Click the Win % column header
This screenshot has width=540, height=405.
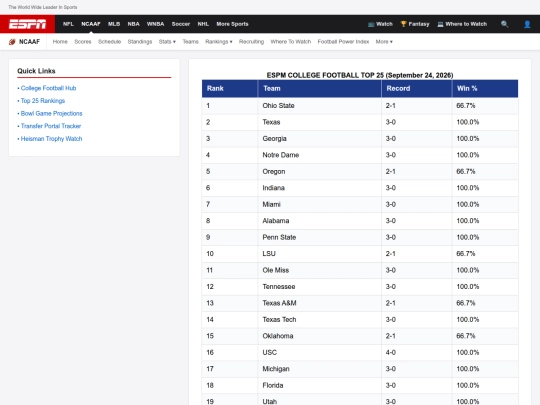(485, 89)
